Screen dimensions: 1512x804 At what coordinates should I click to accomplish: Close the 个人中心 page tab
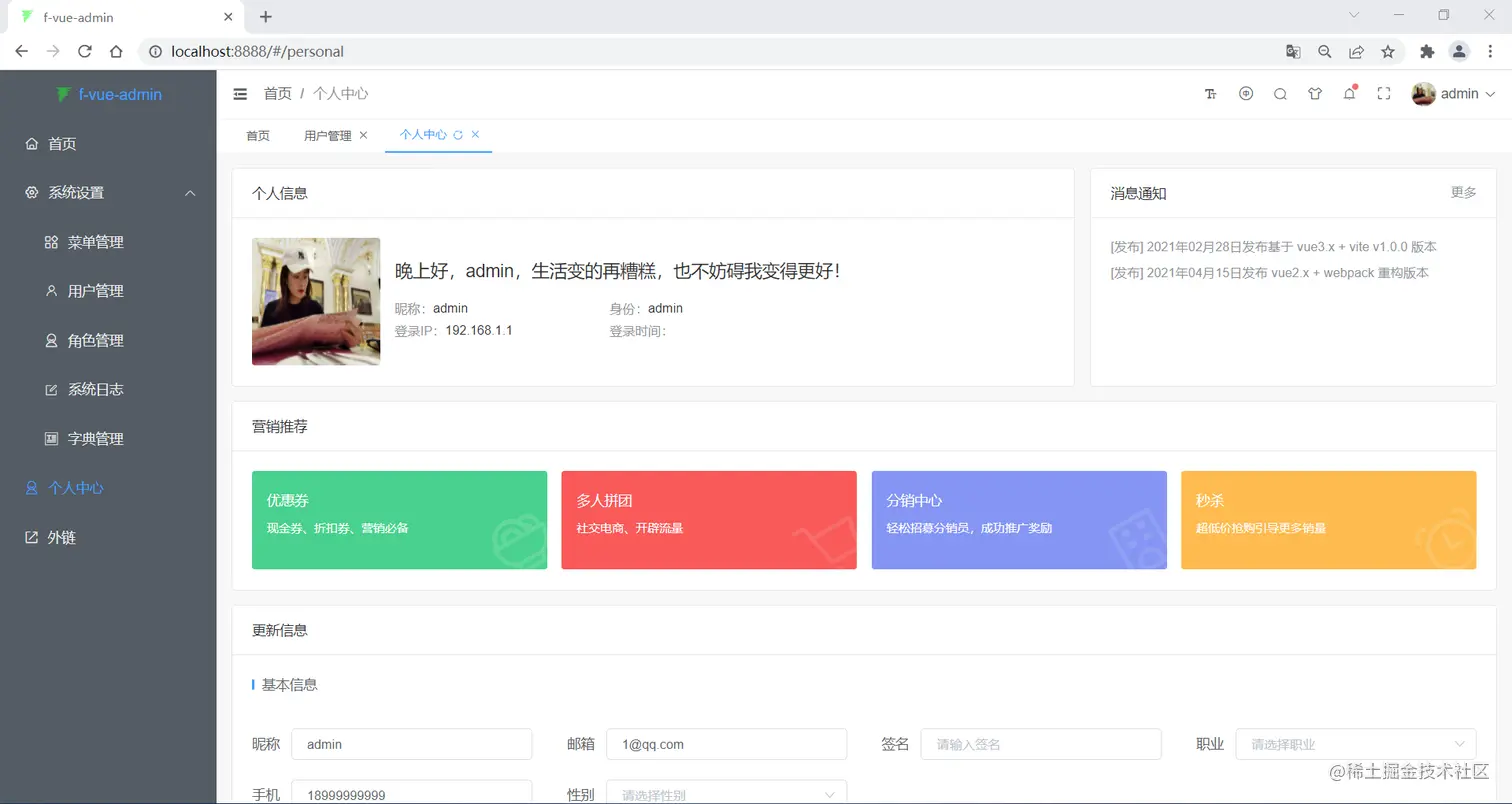pyautogui.click(x=475, y=135)
